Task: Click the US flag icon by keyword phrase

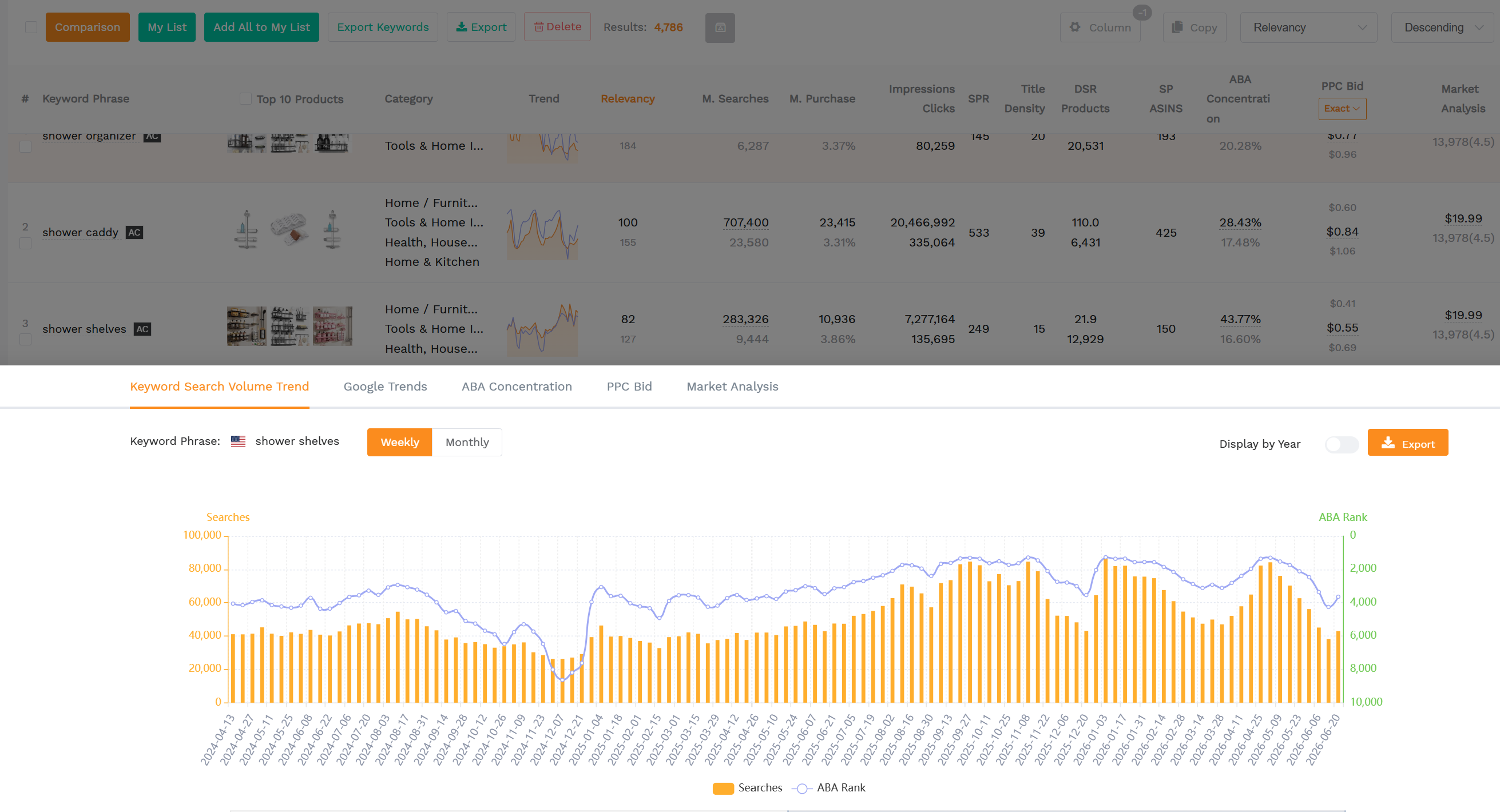Action: pos(238,441)
